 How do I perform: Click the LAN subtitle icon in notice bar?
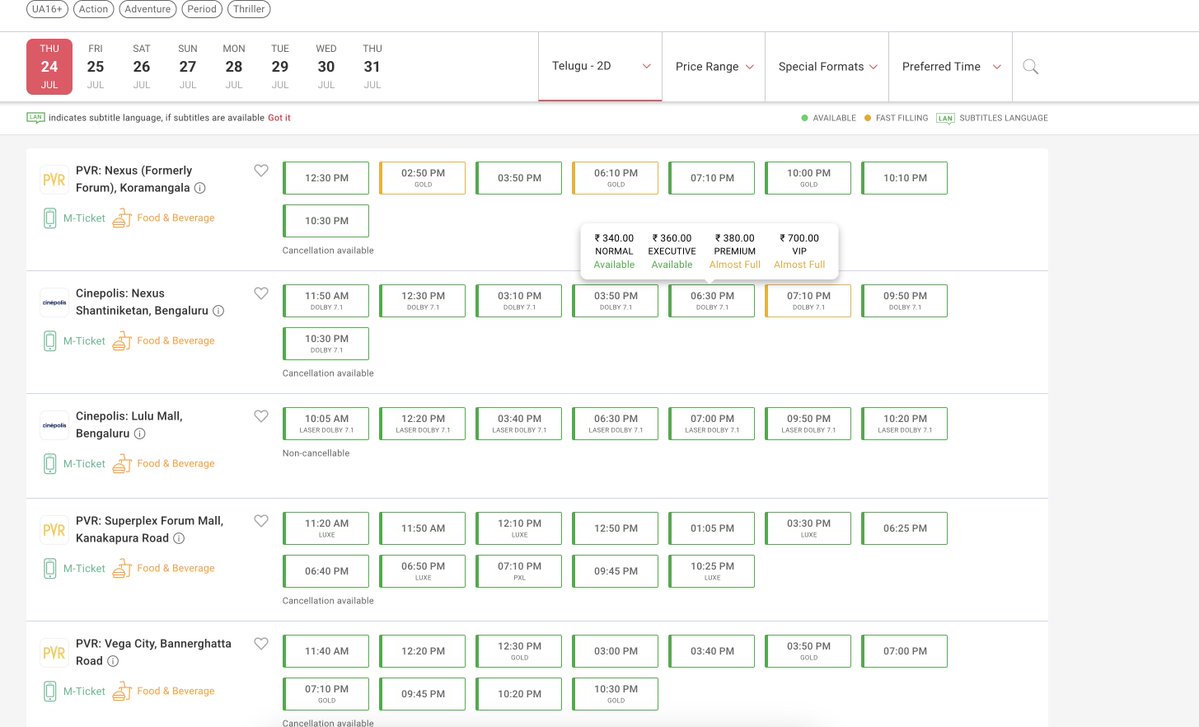[35, 118]
